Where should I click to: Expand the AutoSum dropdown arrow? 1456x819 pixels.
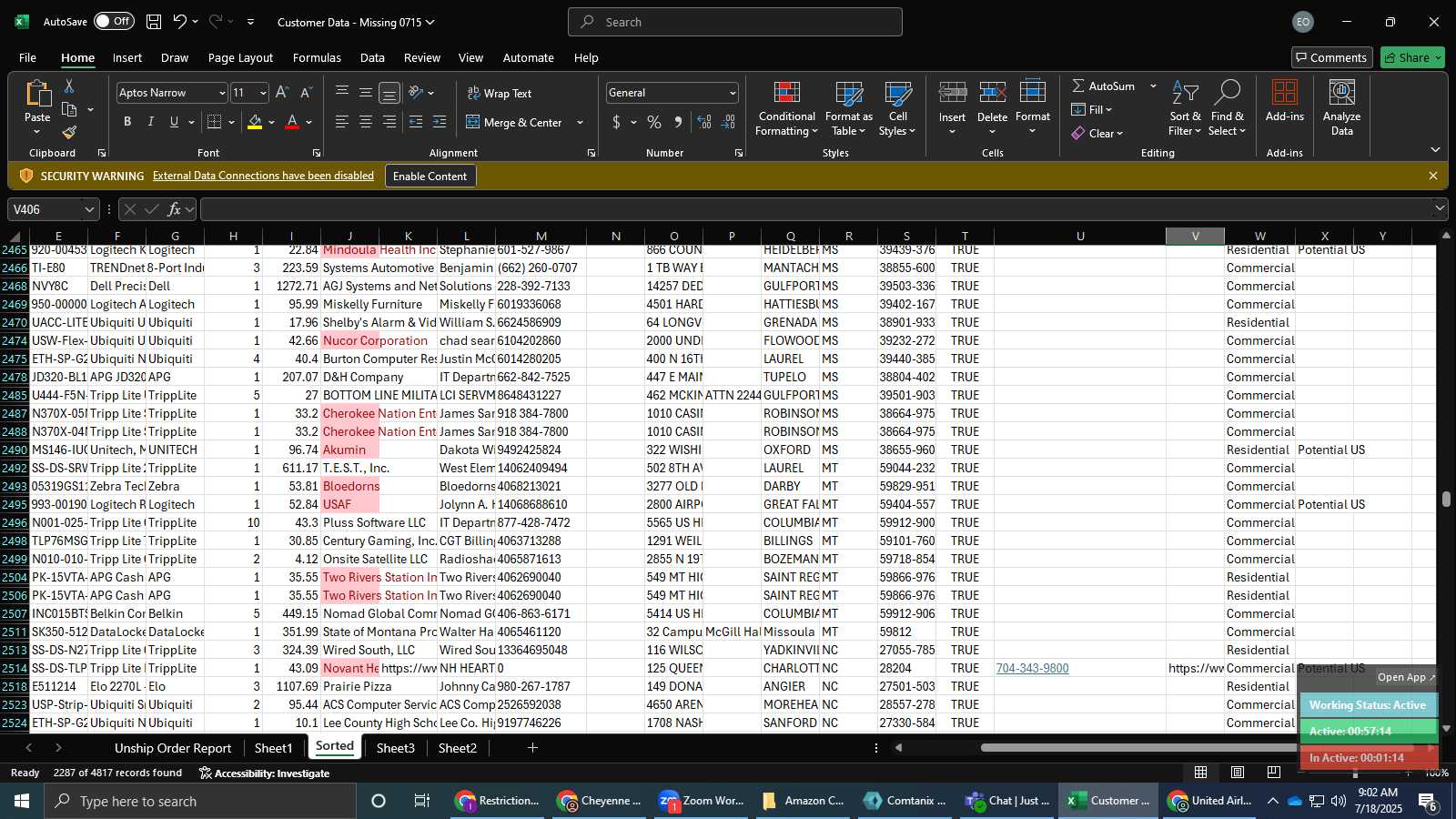(x=1153, y=86)
